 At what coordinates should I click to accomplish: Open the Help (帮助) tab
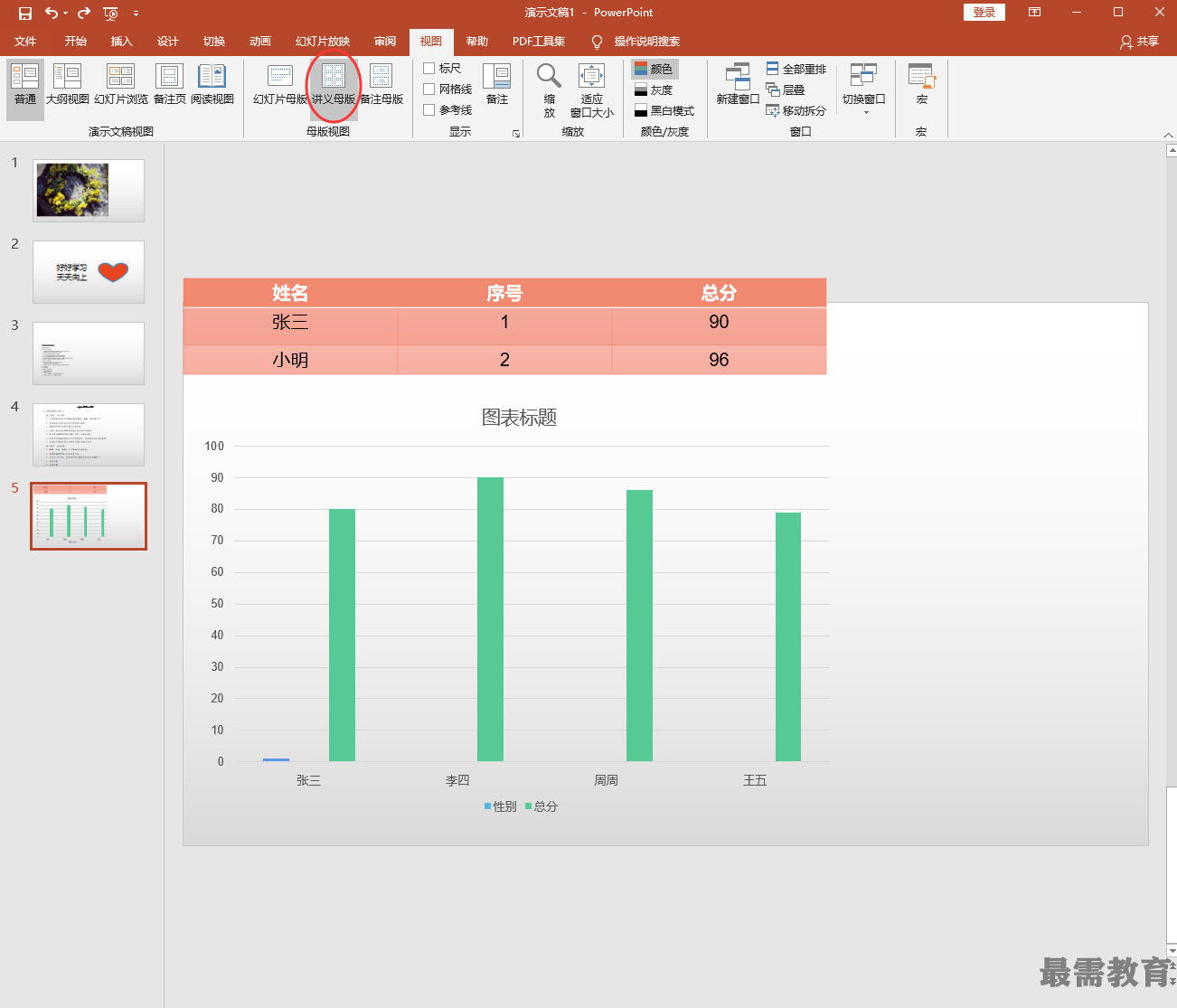(477, 42)
